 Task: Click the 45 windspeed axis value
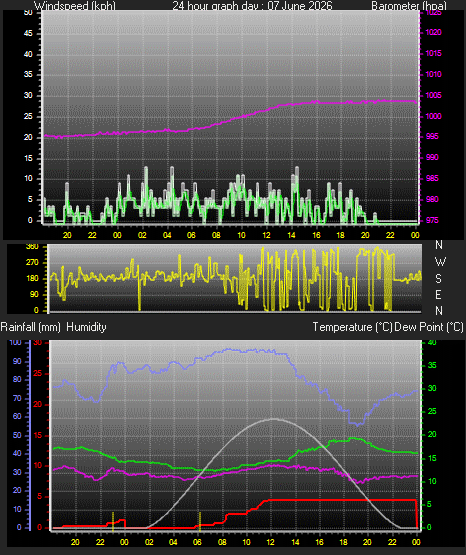pyautogui.click(x=28, y=33)
